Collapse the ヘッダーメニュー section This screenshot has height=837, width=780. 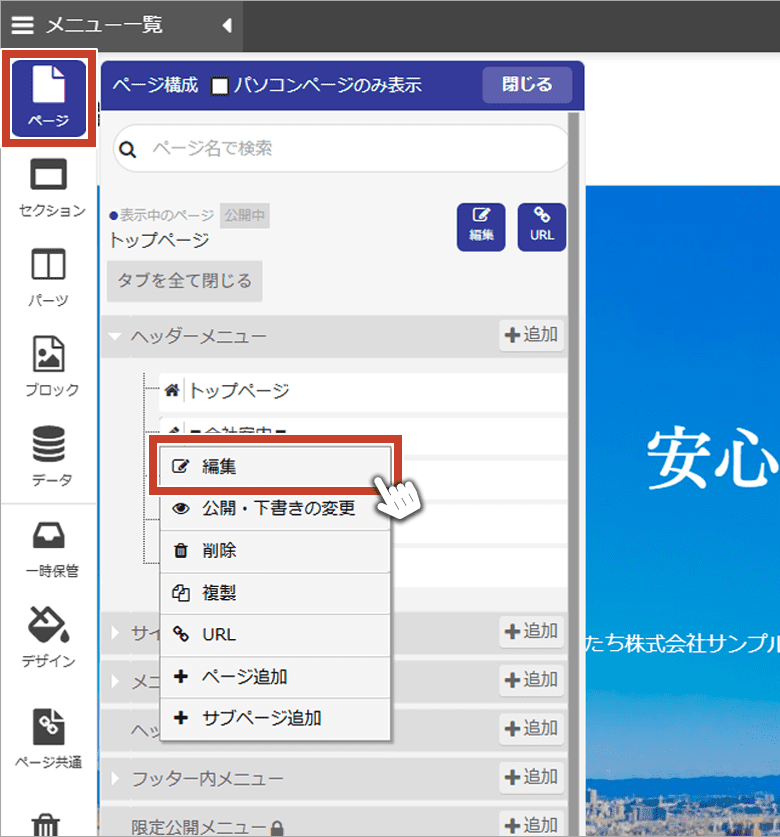click(115, 336)
